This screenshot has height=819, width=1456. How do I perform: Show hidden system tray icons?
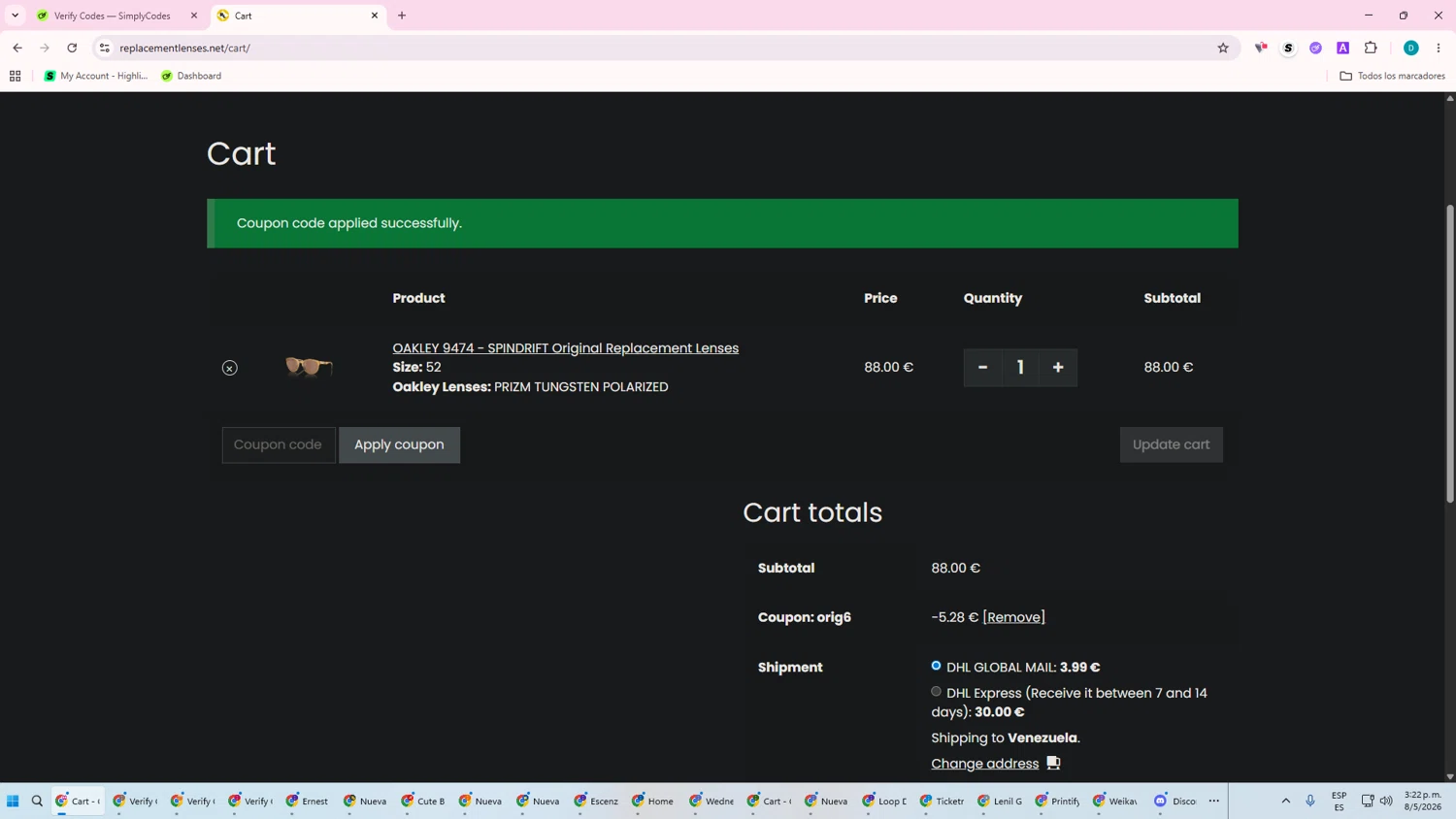[x=1286, y=801]
